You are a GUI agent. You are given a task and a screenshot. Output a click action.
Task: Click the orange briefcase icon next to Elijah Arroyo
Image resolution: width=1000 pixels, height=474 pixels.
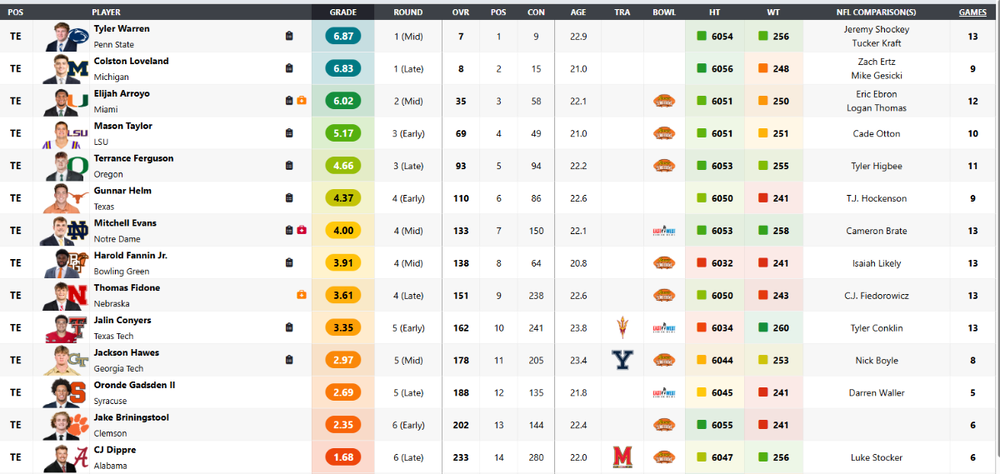click(301, 101)
